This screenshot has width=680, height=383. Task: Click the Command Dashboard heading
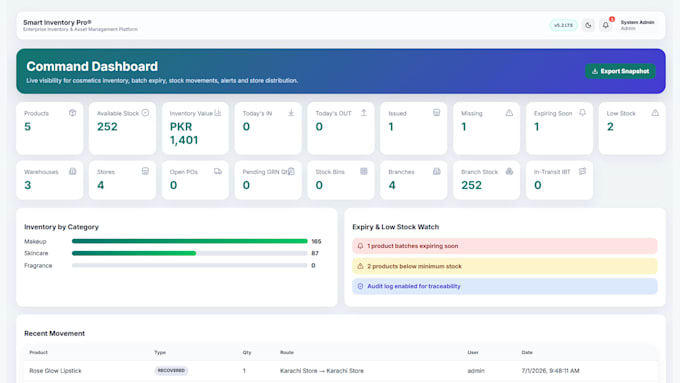(92, 66)
